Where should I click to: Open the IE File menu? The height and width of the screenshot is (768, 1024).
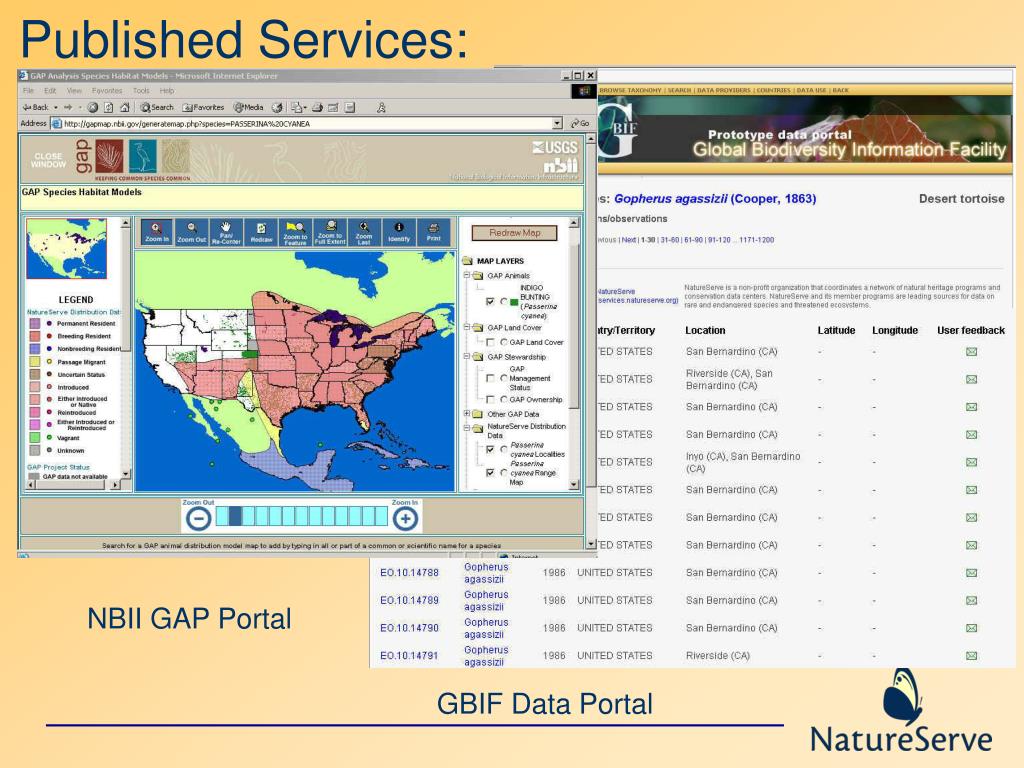point(28,91)
